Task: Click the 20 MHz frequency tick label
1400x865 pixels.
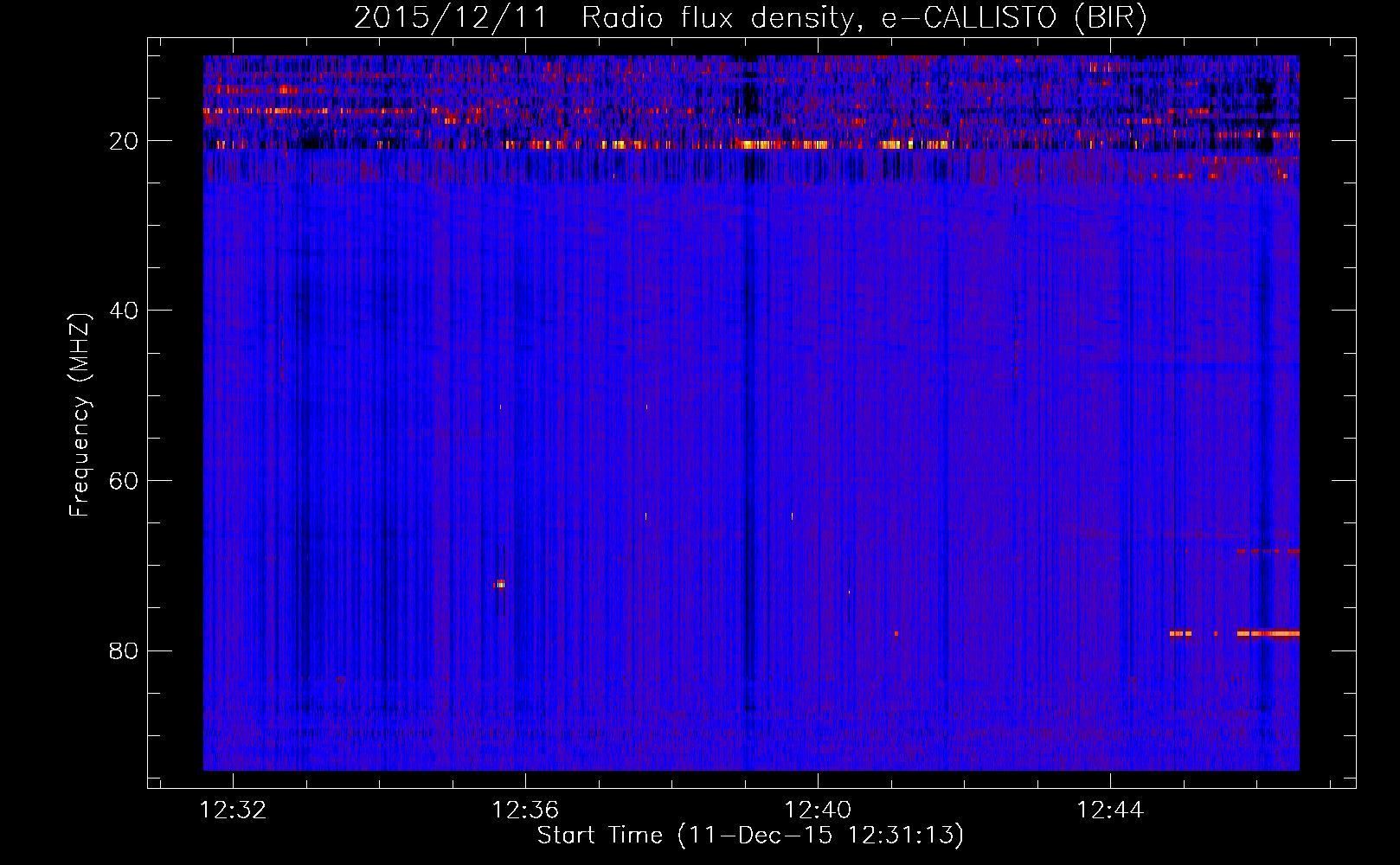Action: [x=125, y=141]
